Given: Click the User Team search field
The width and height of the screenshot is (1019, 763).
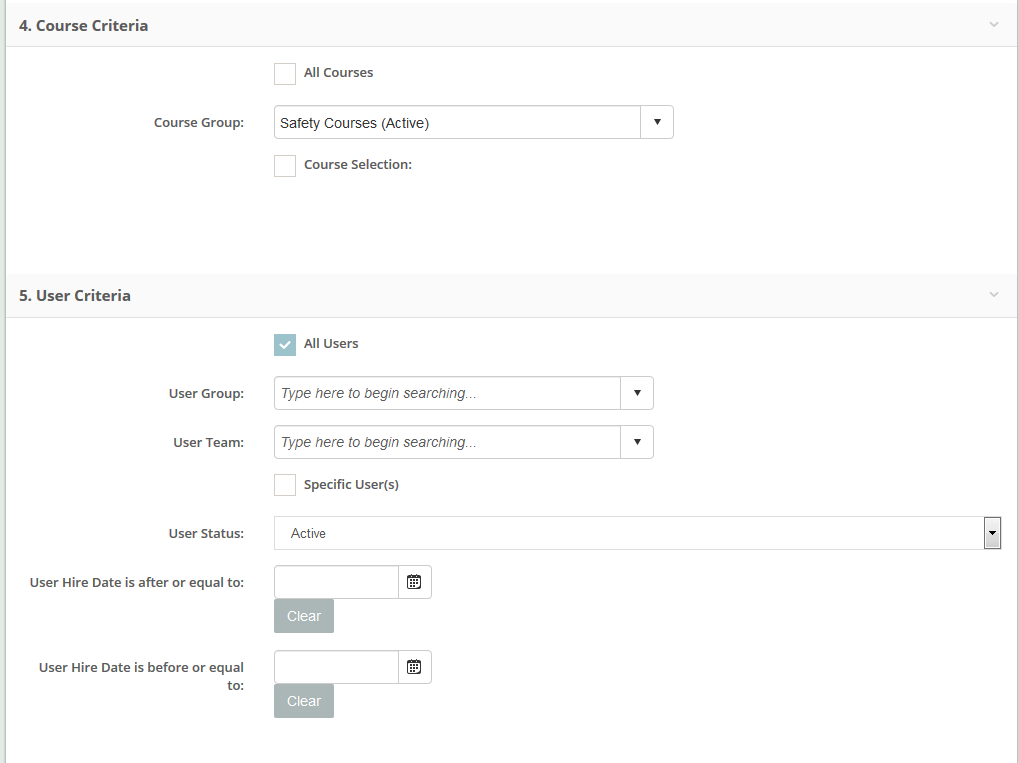Looking at the screenshot, I should (x=447, y=442).
